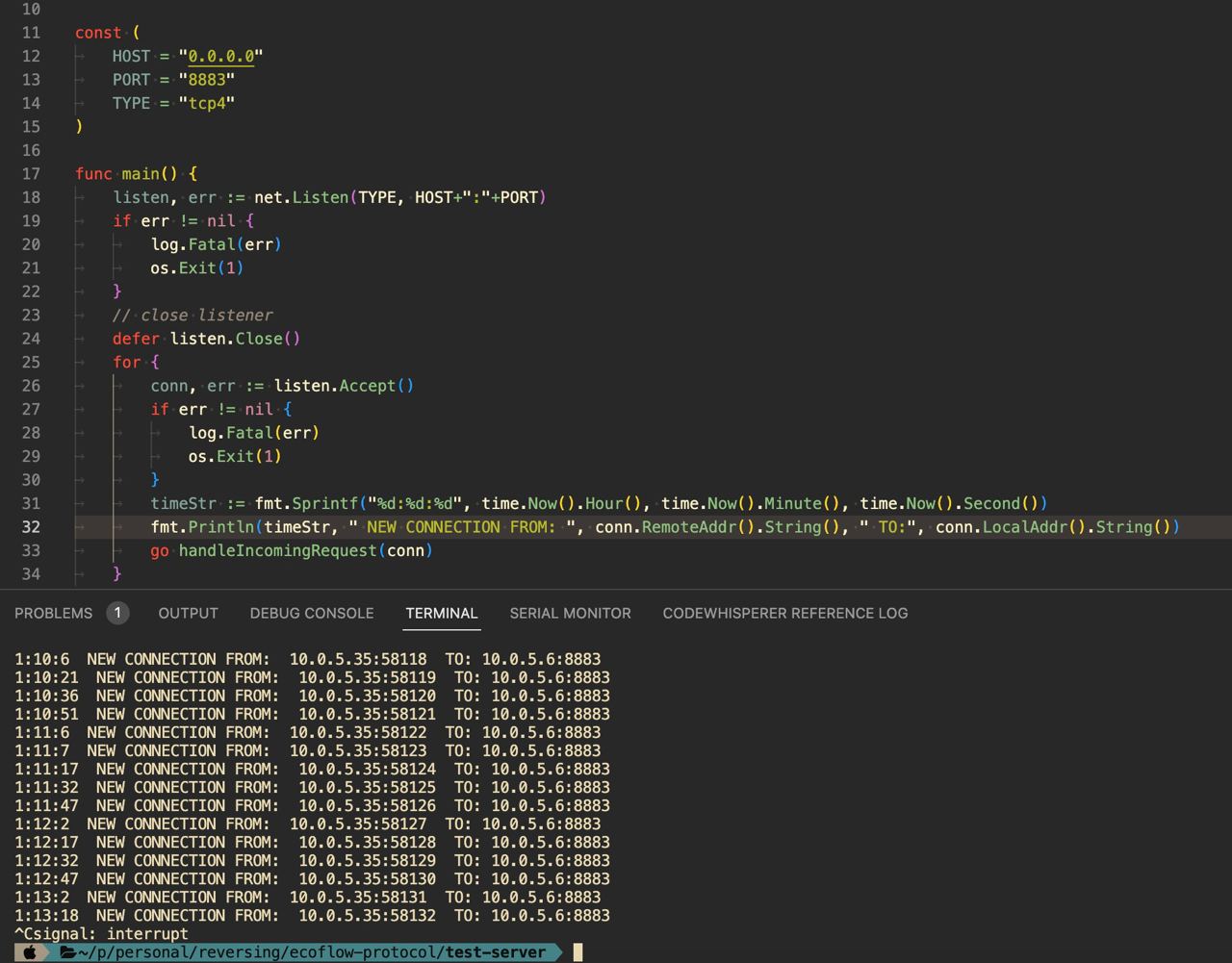1232x963 pixels.
Task: Click the ^Csignal: interrupt line
Action: coord(101,933)
